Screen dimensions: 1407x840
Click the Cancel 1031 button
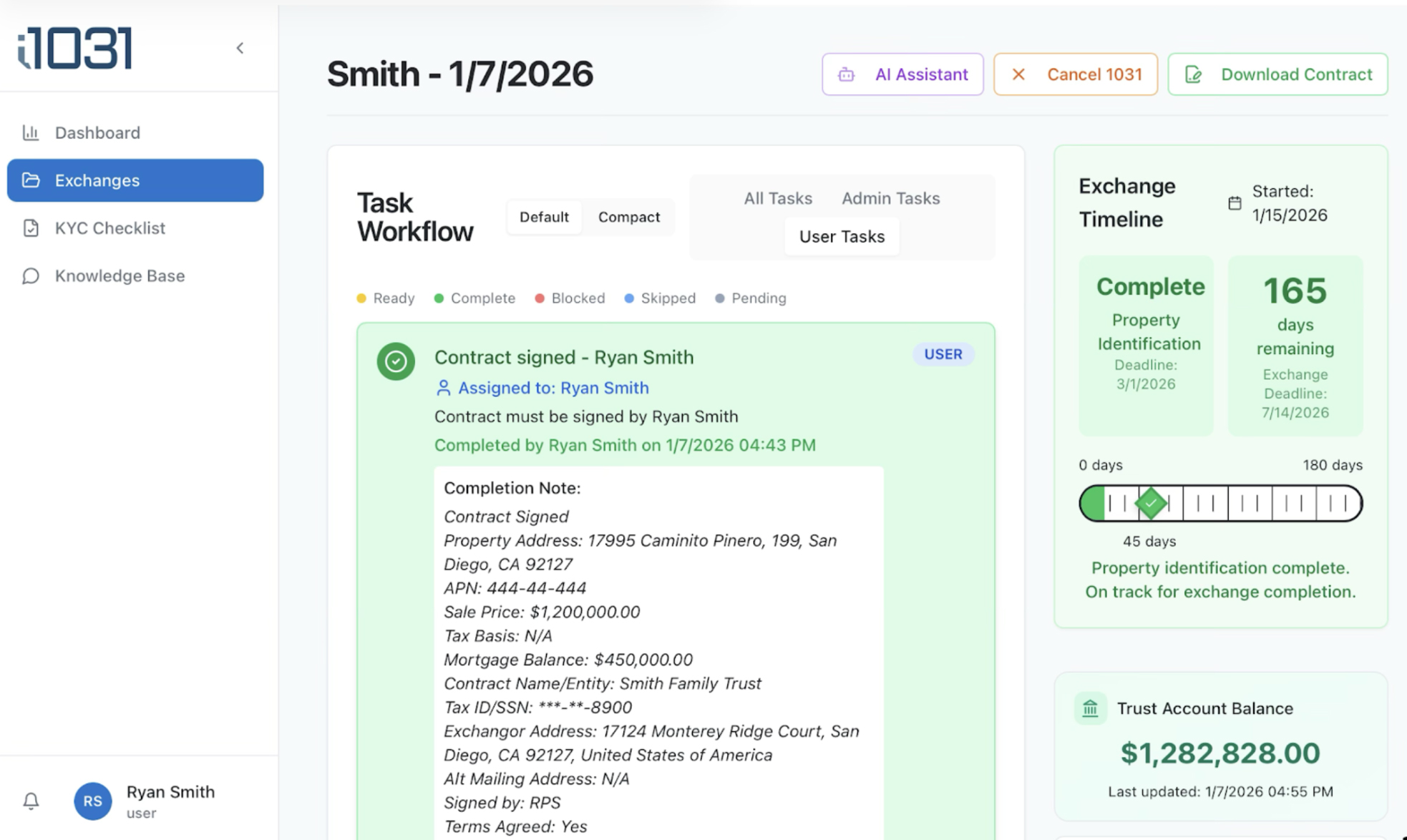1076,74
